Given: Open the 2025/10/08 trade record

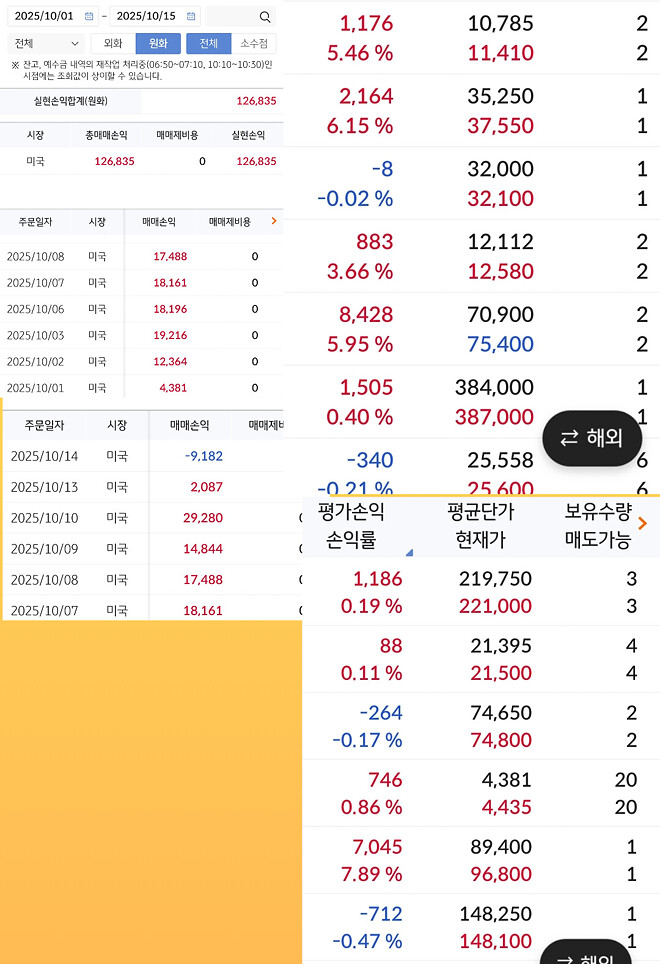Looking at the screenshot, I should pos(38,258).
